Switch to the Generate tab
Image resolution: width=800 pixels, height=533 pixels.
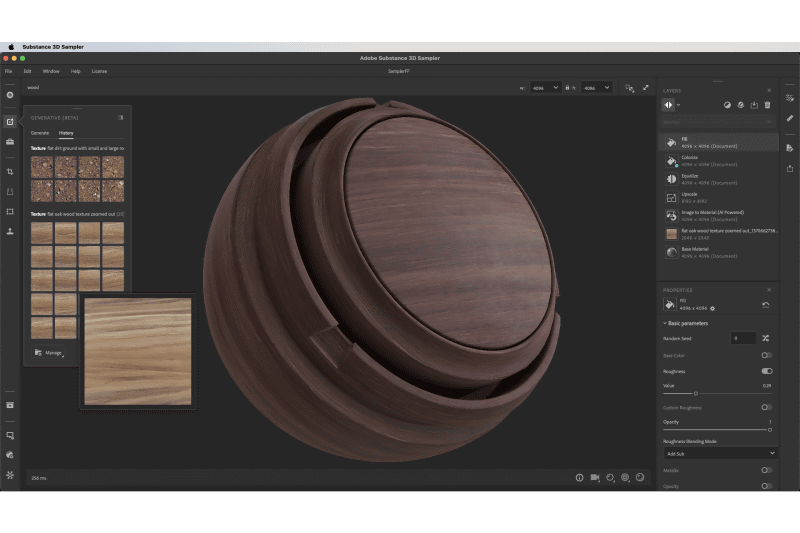tap(40, 133)
